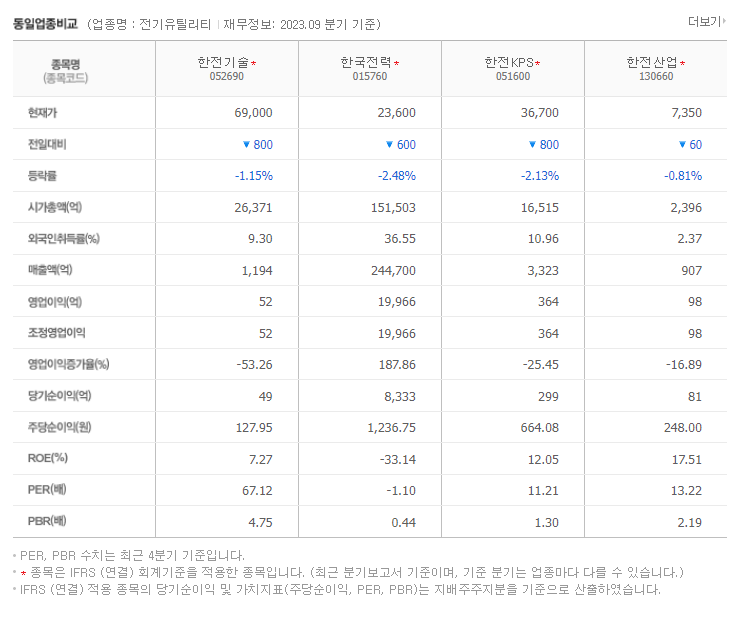738x630 pixels.
Task: Open the 한전KPS 051600 stock link
Action: (513, 69)
